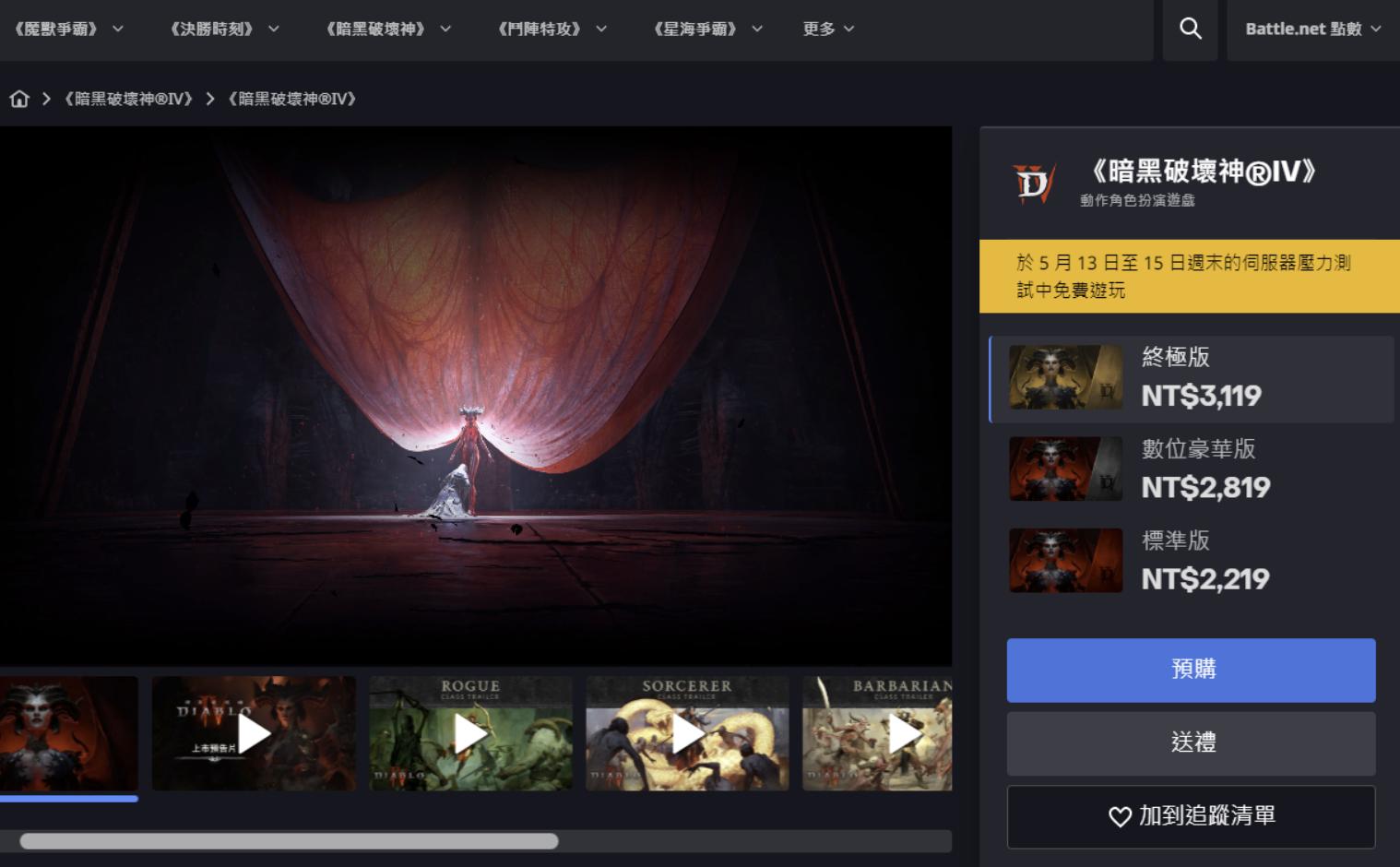1400x867 pixels.
Task: Click the heart icon on 加到追蹤清單
Action: [1119, 815]
